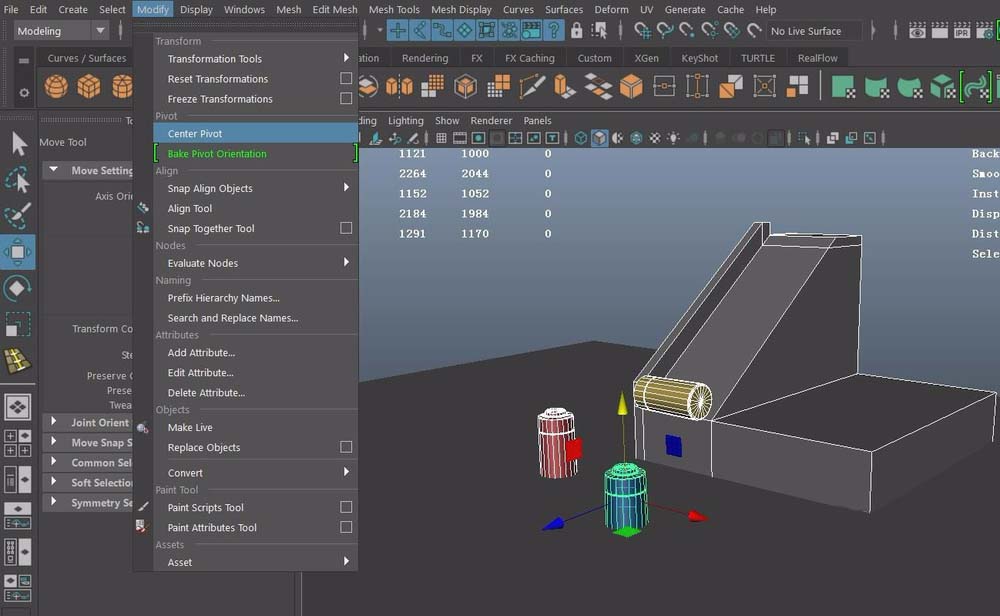The image size is (1000, 616).
Task: Open Freeze Transformations option box
Action: click(x=346, y=99)
